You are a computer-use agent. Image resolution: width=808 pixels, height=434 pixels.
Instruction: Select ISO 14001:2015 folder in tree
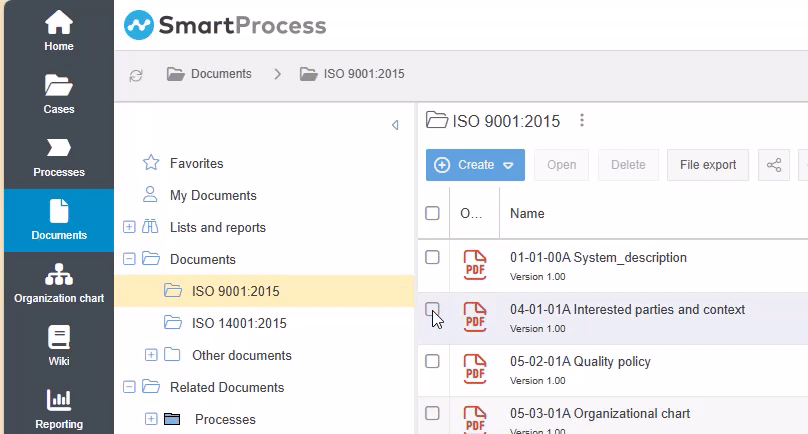238,323
